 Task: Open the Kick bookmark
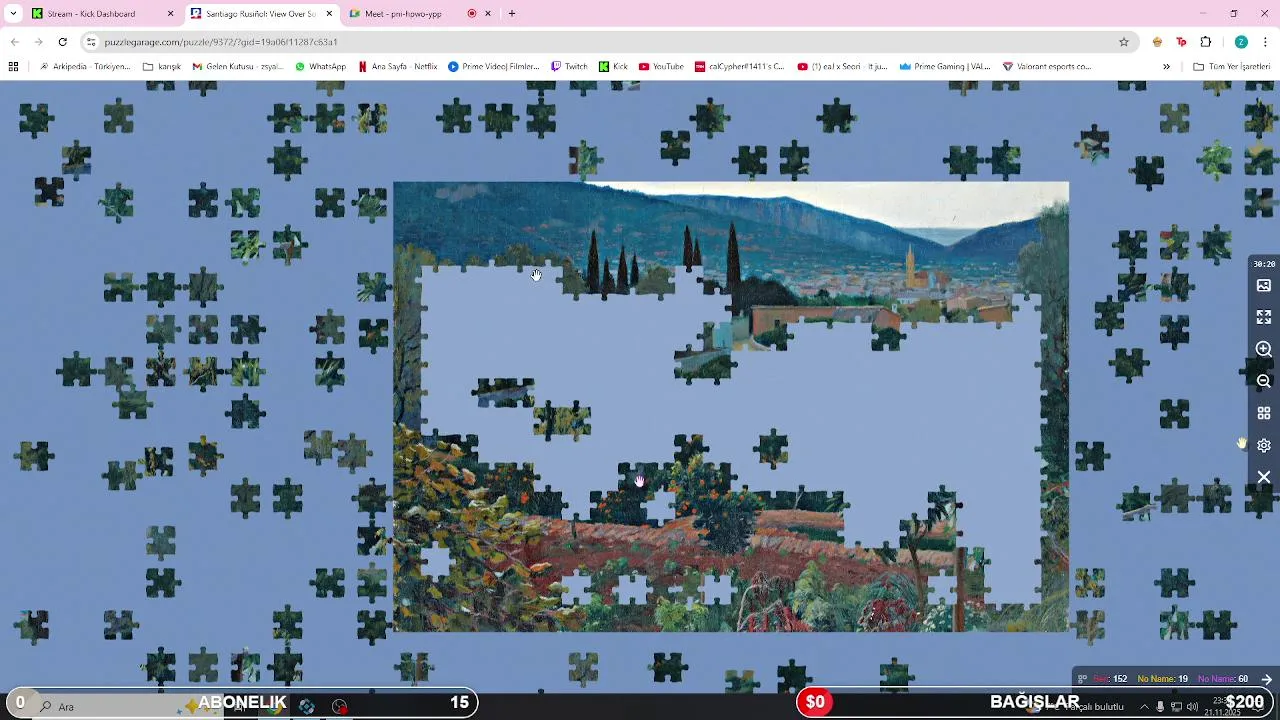coord(613,66)
